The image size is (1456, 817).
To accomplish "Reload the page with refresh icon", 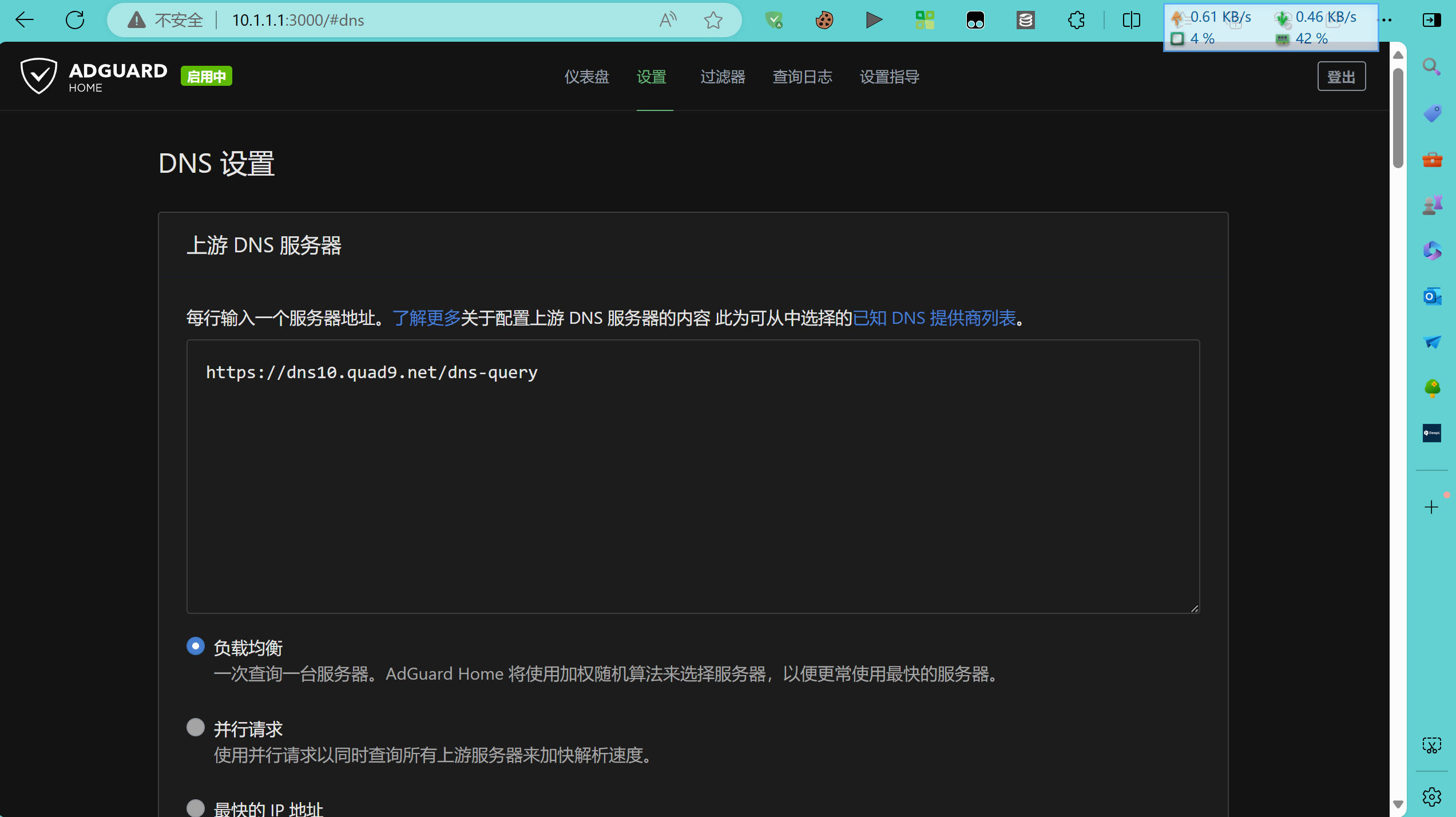I will point(75,20).
